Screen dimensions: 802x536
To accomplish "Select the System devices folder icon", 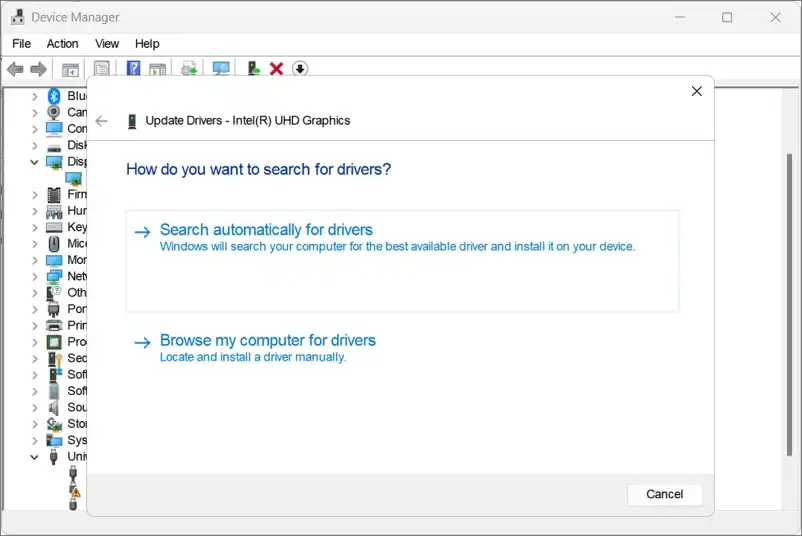I will (x=54, y=440).
